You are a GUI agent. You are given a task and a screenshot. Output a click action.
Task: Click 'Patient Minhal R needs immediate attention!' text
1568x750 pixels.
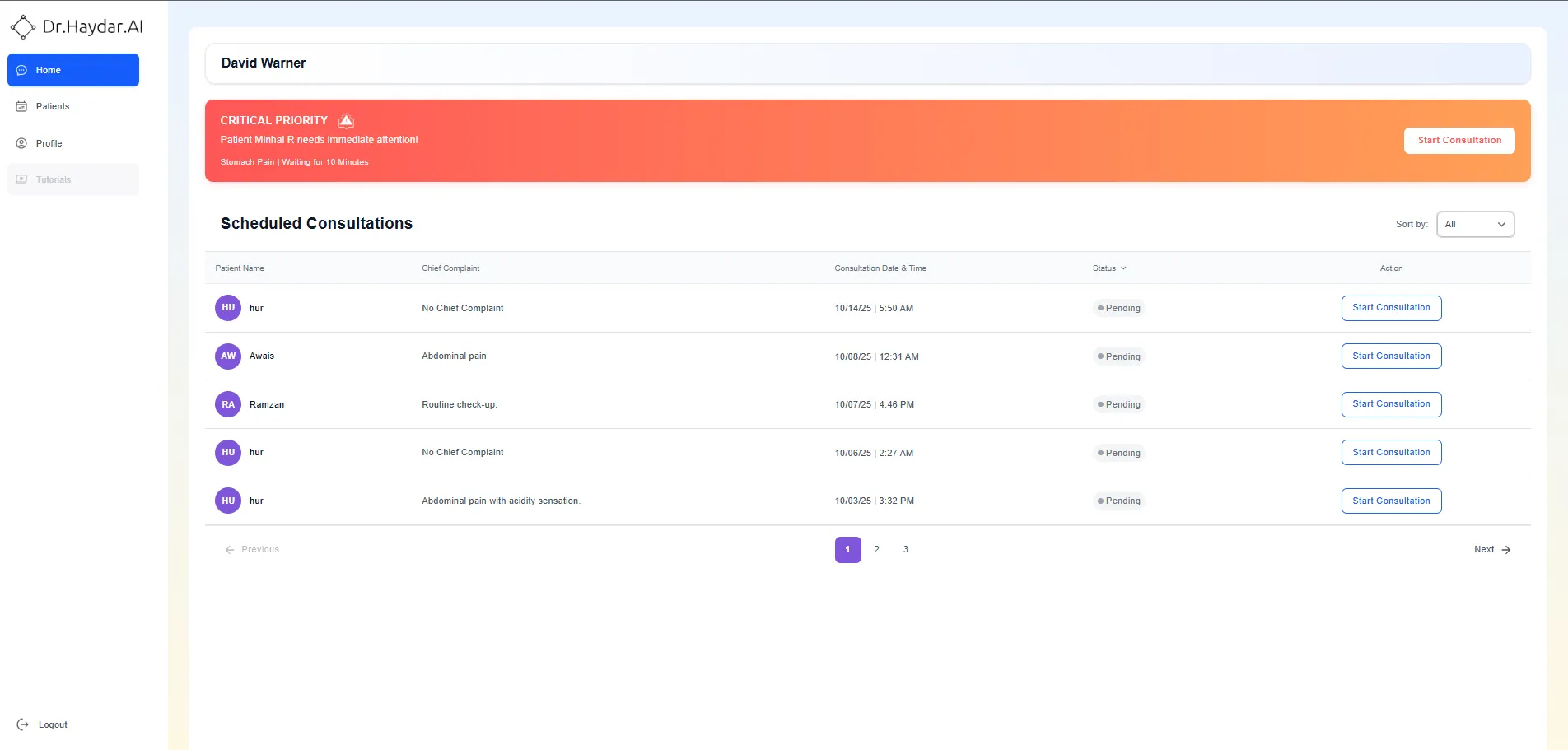click(319, 140)
